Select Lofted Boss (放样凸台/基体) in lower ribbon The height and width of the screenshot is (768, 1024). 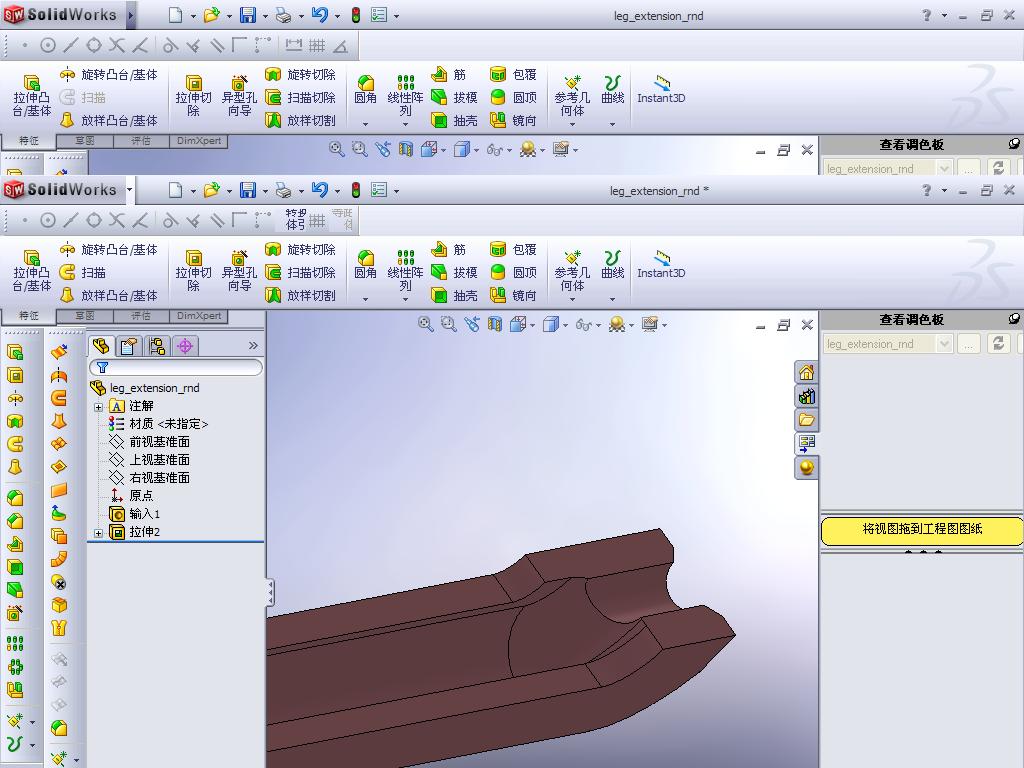[x=108, y=295]
